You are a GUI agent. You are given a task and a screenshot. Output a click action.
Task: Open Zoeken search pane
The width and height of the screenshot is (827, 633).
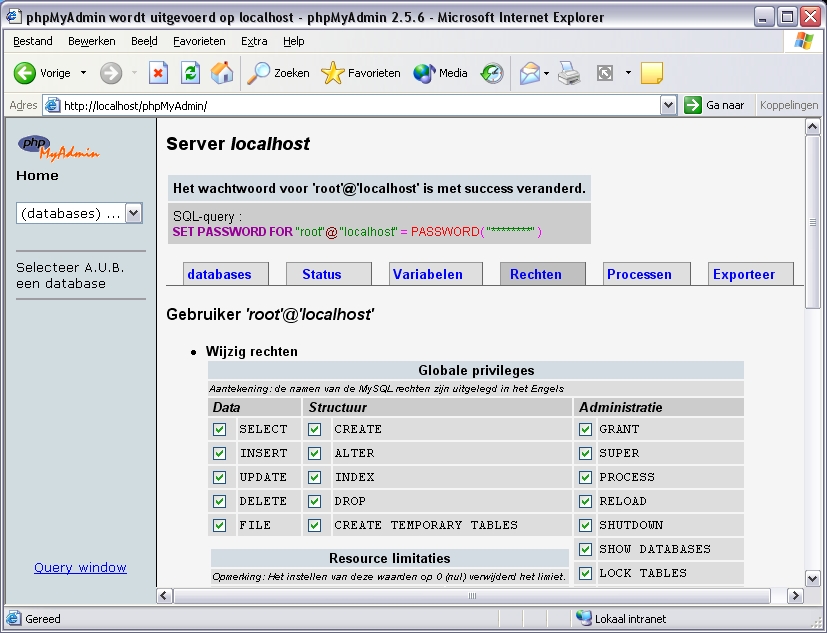tap(278, 73)
